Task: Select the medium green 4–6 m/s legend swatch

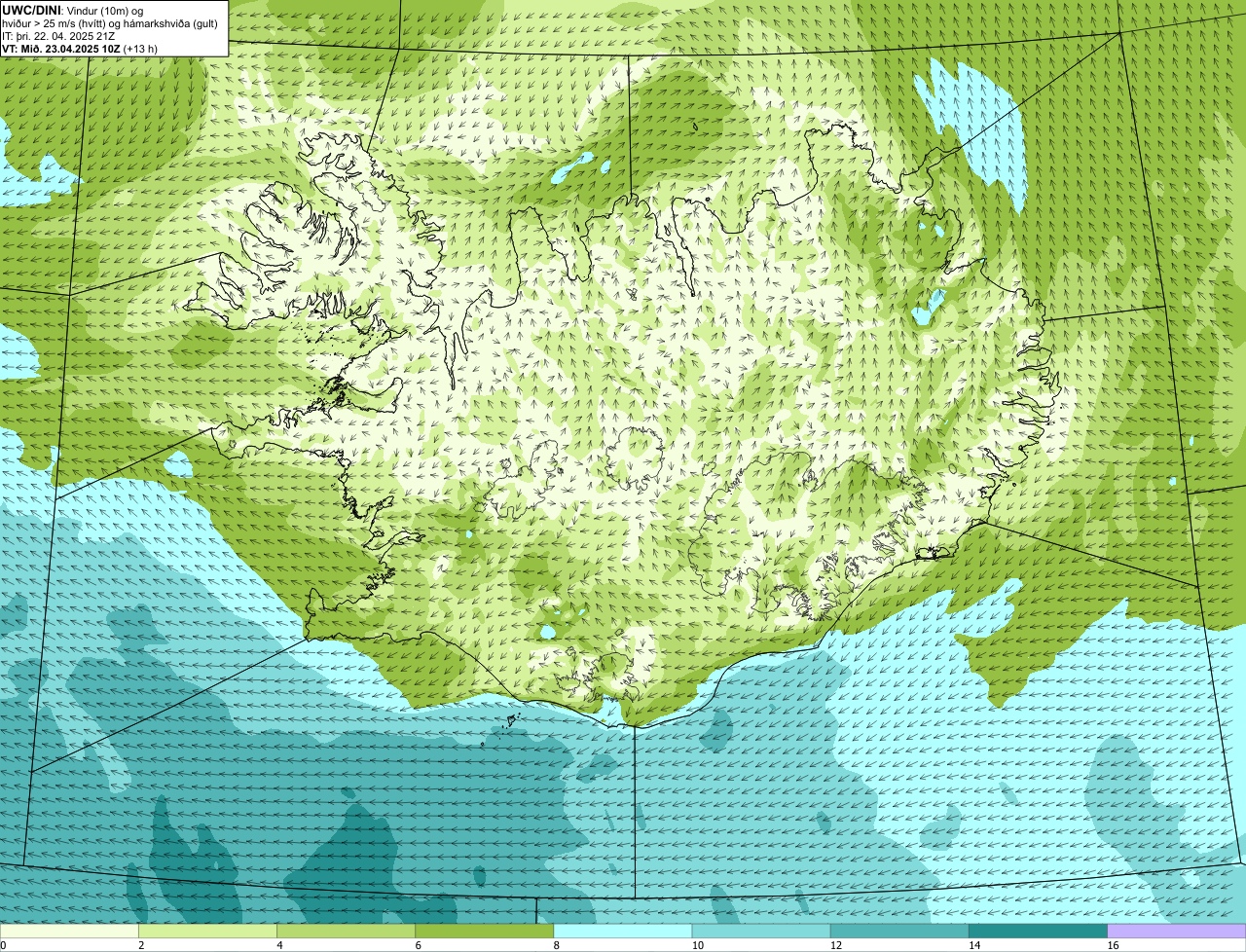Action: [346, 932]
